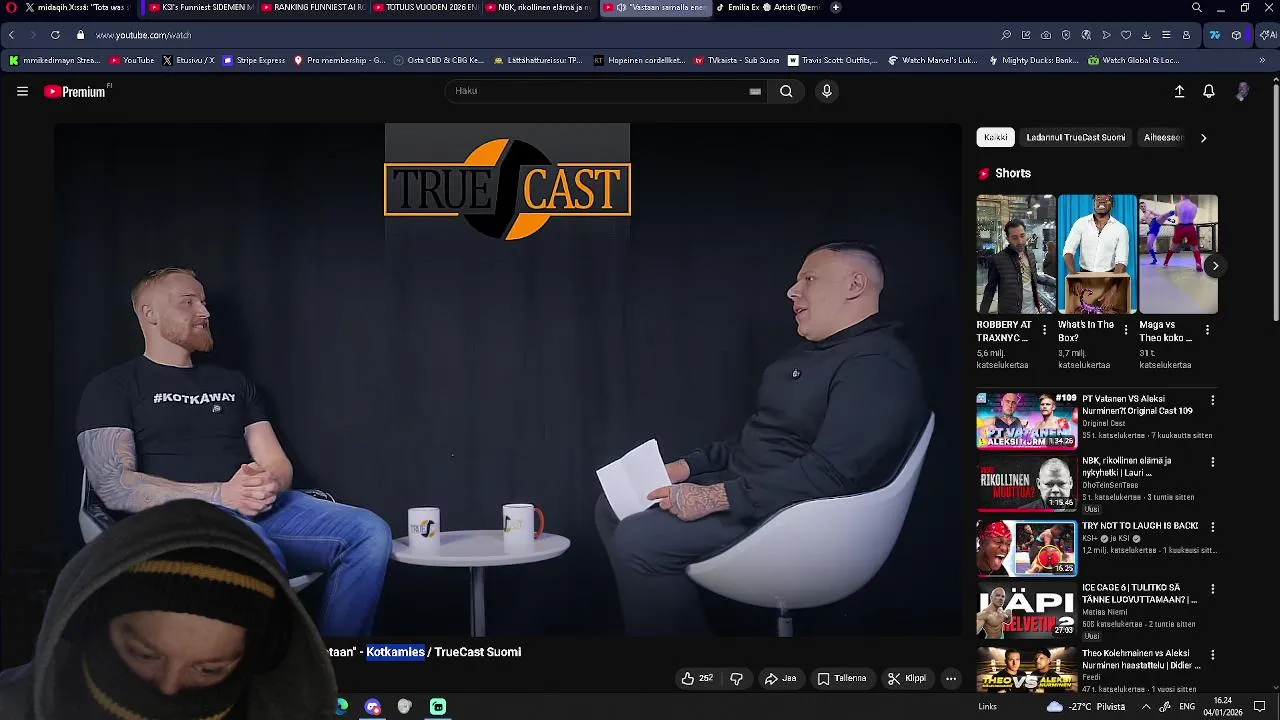Open options for ROBBERY AT TRAXNYC short
Image resolution: width=1280 pixels, height=720 pixels.
pyautogui.click(x=1045, y=330)
